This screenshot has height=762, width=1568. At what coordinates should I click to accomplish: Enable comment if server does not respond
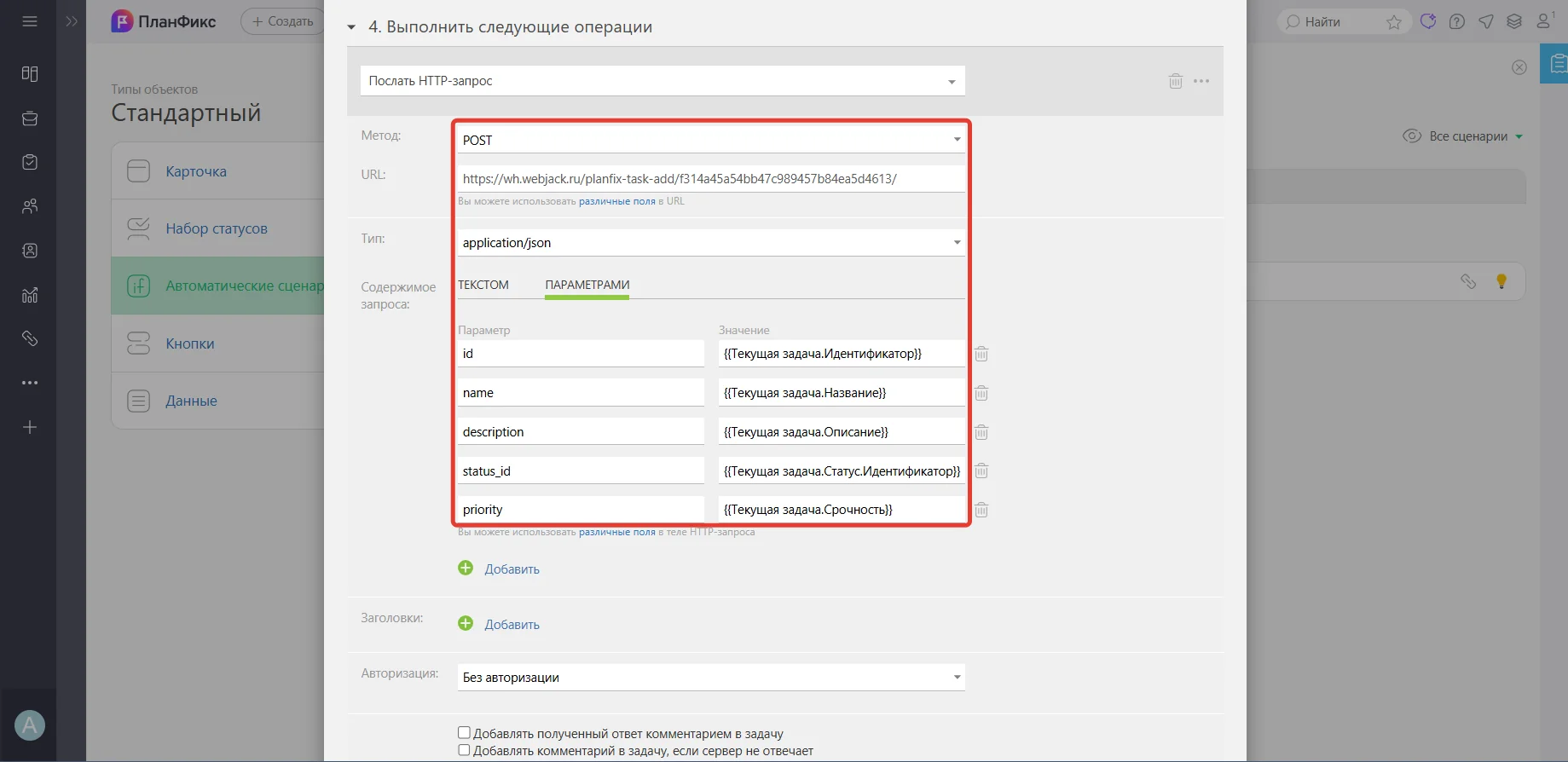point(464,750)
